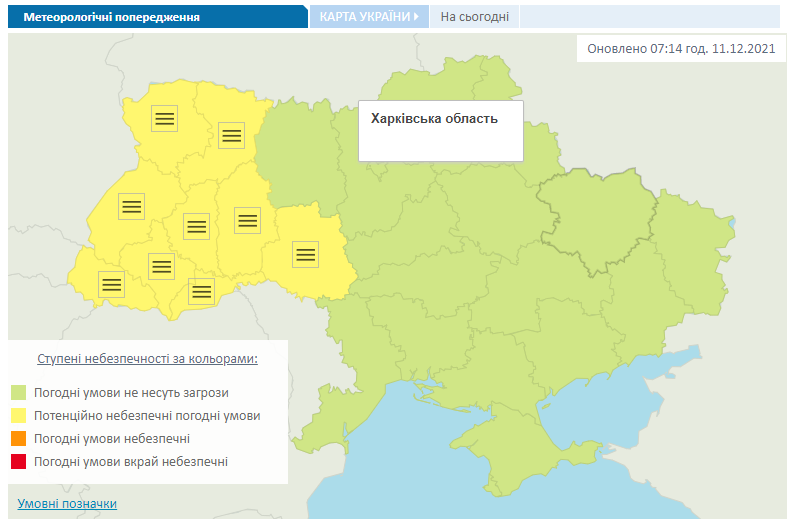
Task: Expand the КАРТА УКРАЇНИ dropdown
Action: [x=369, y=17]
